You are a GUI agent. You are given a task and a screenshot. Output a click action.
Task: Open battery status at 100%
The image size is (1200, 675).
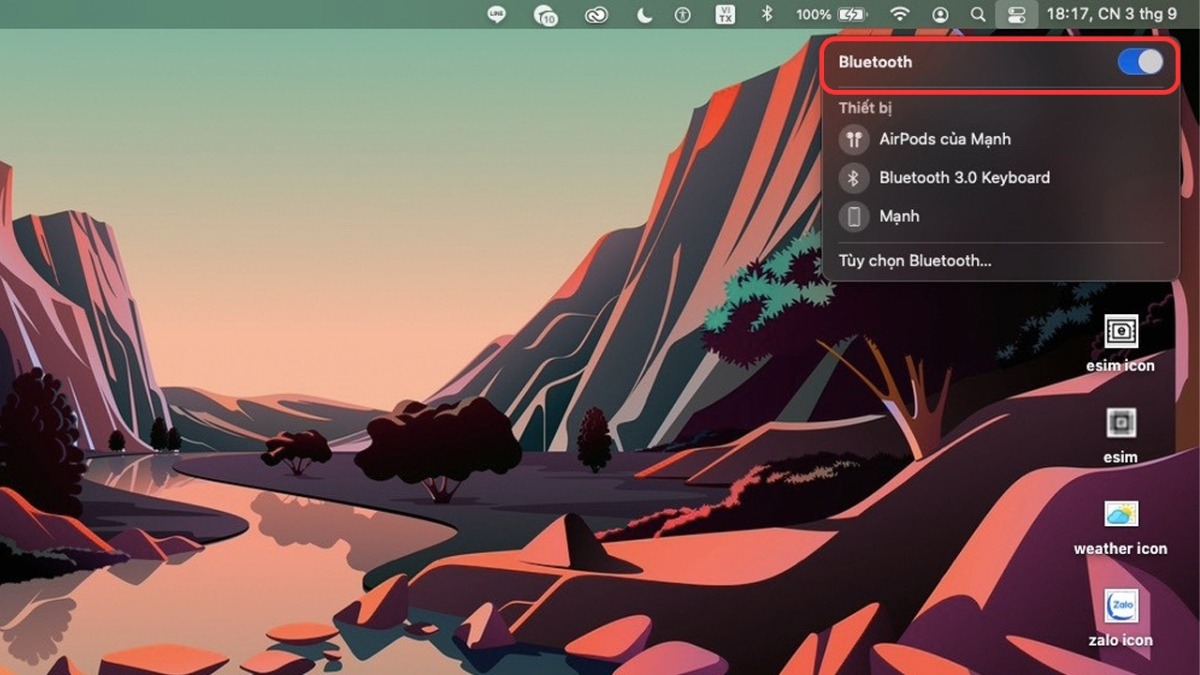(x=832, y=14)
